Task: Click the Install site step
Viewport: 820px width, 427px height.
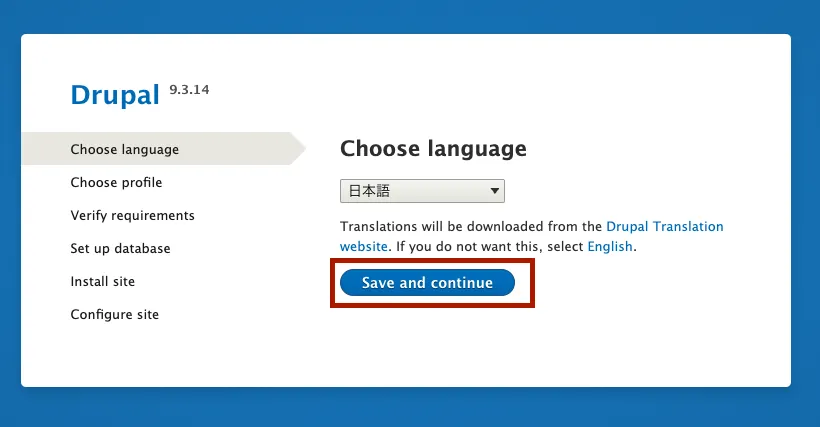Action: 102,282
